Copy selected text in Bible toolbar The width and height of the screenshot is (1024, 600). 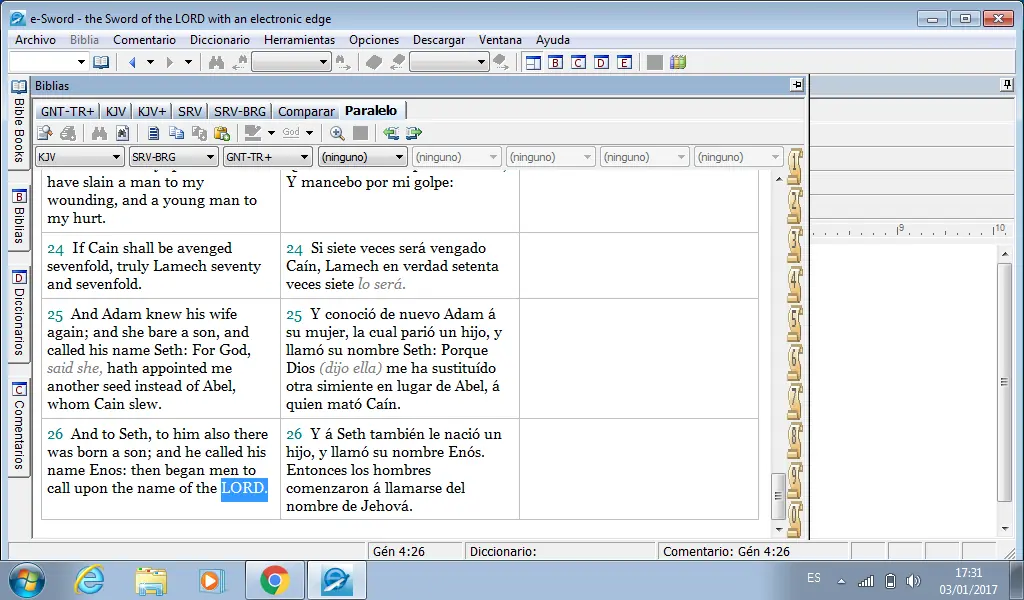pos(176,133)
